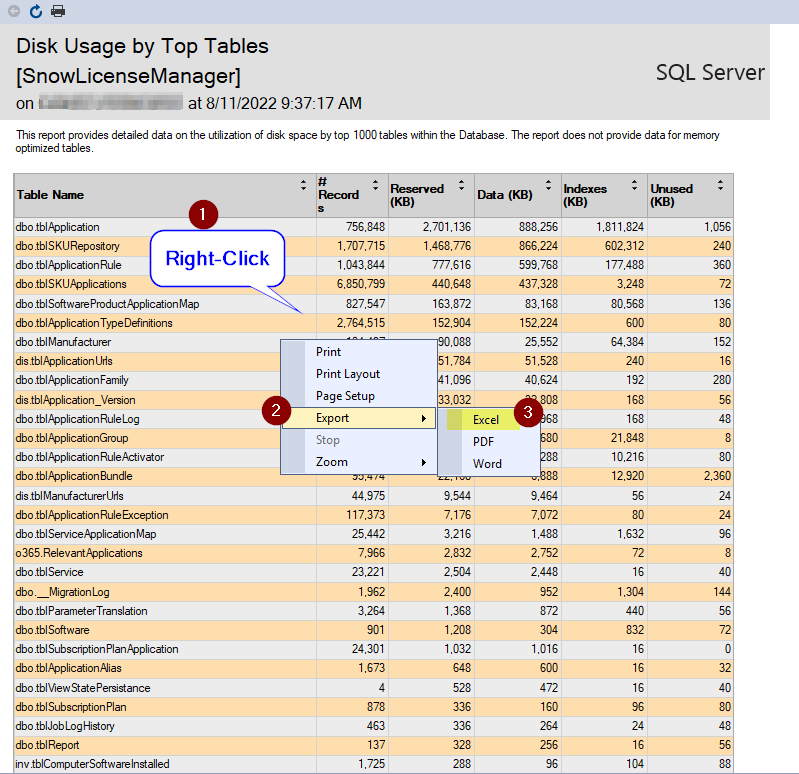The height and width of the screenshot is (774, 799).
Task: Sort by Table Name column arrows
Action: 303,185
